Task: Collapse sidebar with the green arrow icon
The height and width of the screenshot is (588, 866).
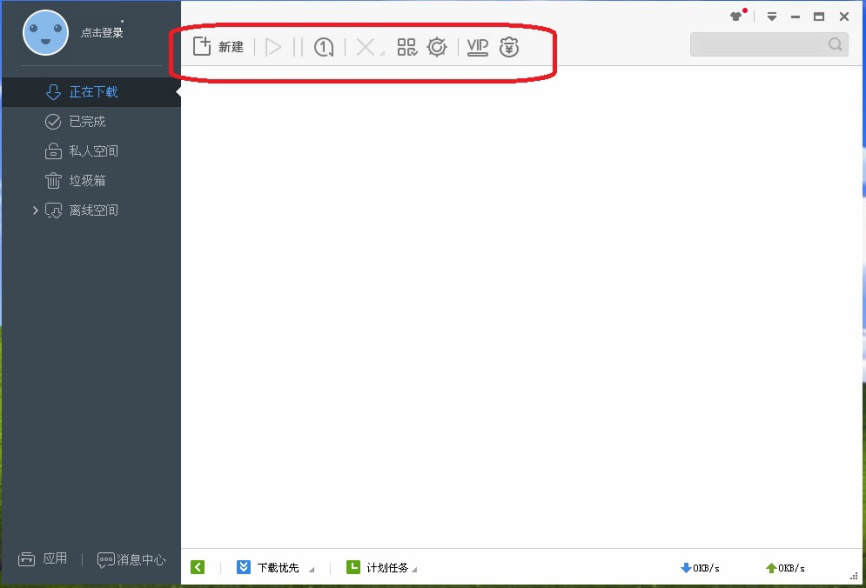Action: [198, 567]
